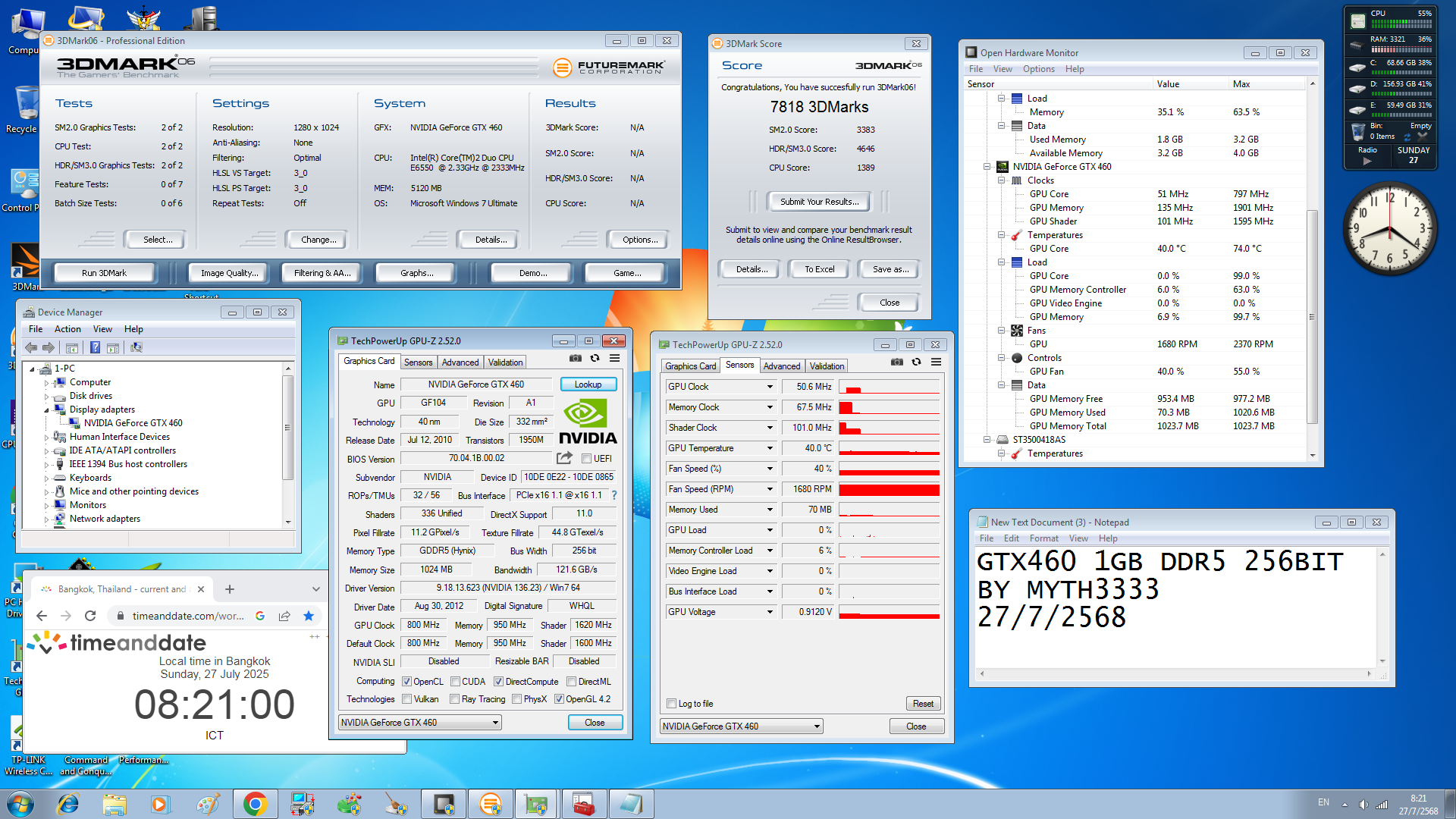Click the bookmark star in Chrome address bar

pyautogui.click(x=309, y=616)
